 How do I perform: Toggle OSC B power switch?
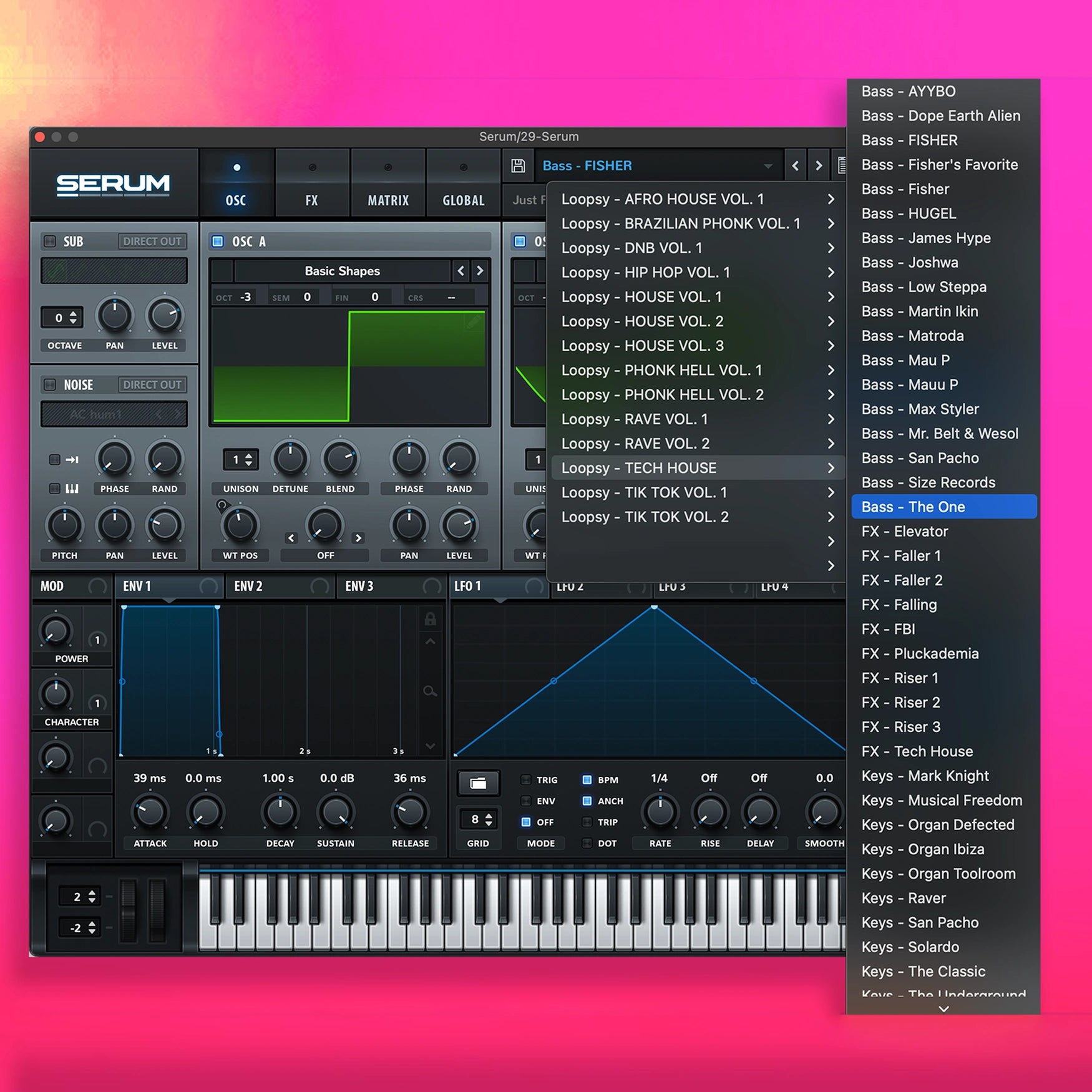click(520, 241)
